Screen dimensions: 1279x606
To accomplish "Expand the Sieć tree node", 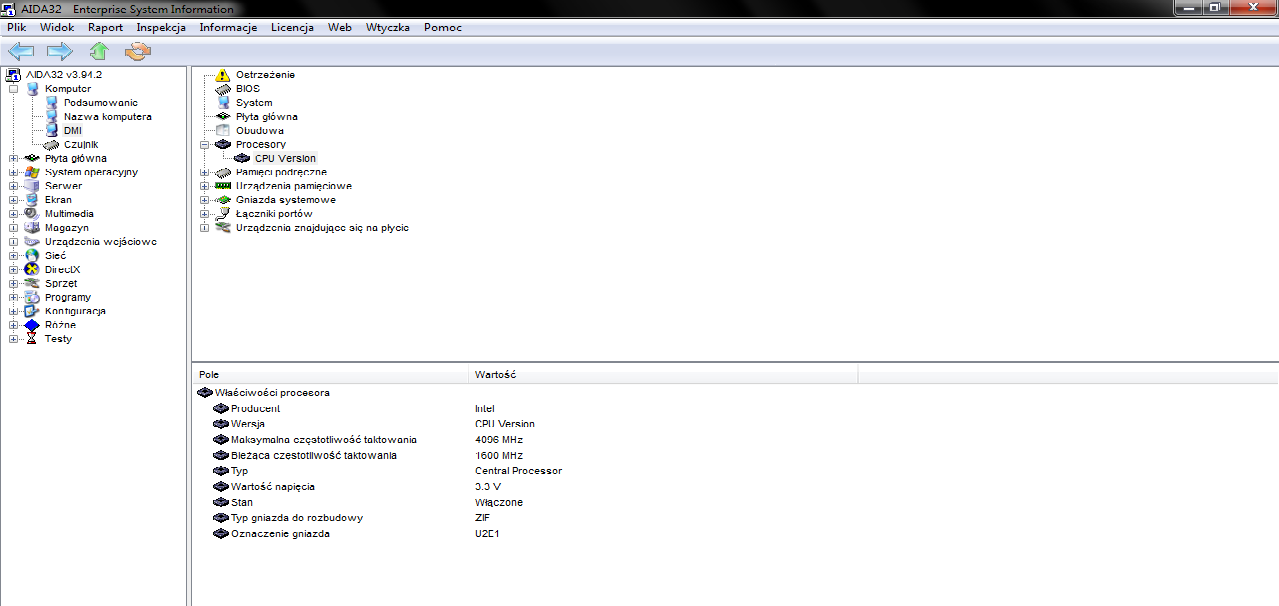I will point(14,256).
